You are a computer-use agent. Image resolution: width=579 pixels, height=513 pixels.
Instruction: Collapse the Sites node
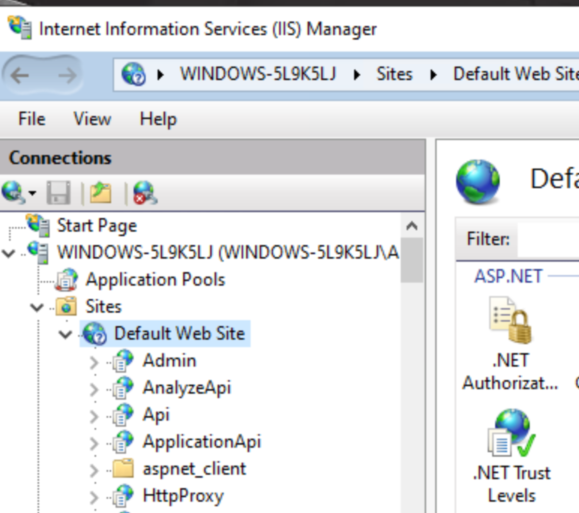(x=37, y=307)
